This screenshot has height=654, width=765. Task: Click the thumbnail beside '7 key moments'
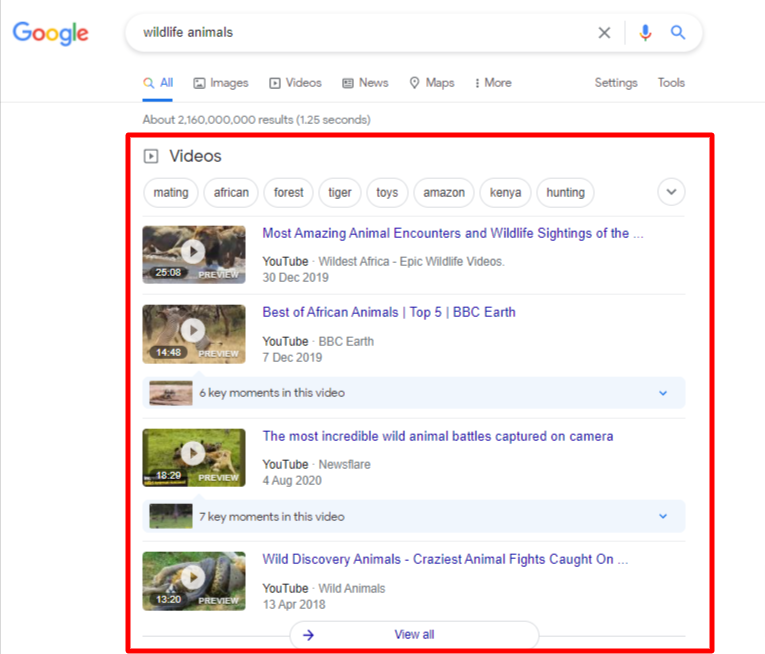pos(171,516)
